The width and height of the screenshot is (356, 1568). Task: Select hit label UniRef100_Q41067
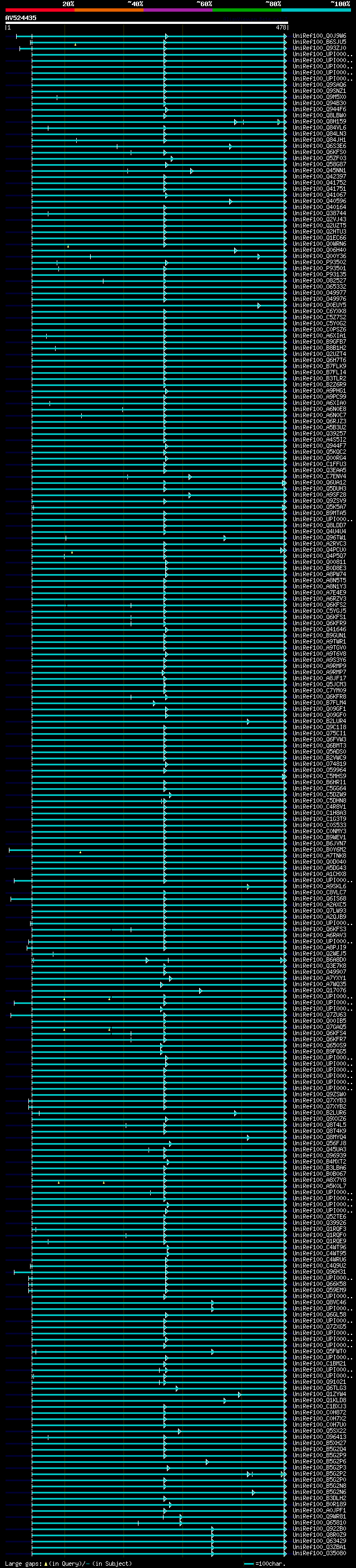[x=319, y=195]
